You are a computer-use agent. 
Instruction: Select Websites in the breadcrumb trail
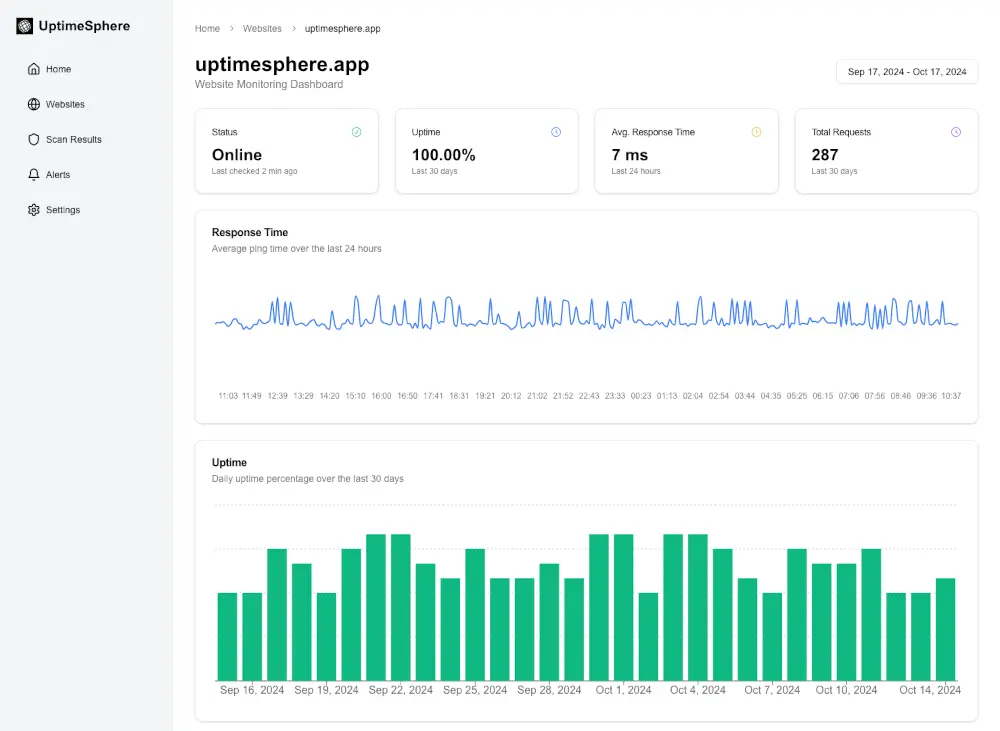point(262,29)
